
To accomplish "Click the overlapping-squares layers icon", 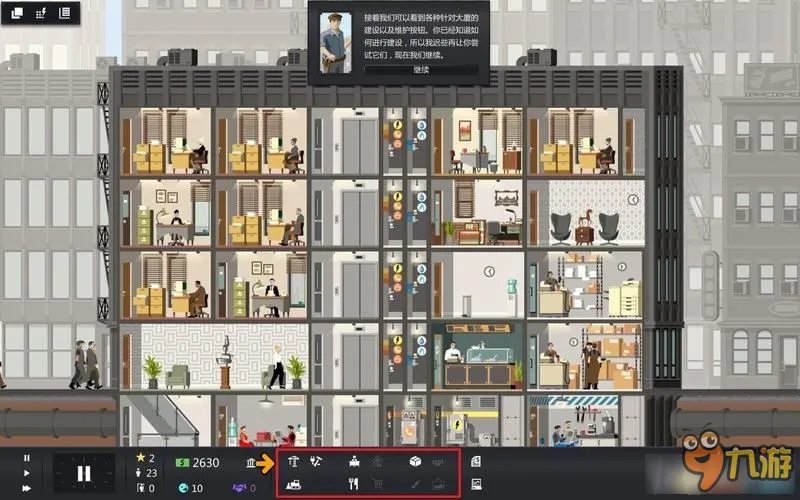I will click(17, 13).
